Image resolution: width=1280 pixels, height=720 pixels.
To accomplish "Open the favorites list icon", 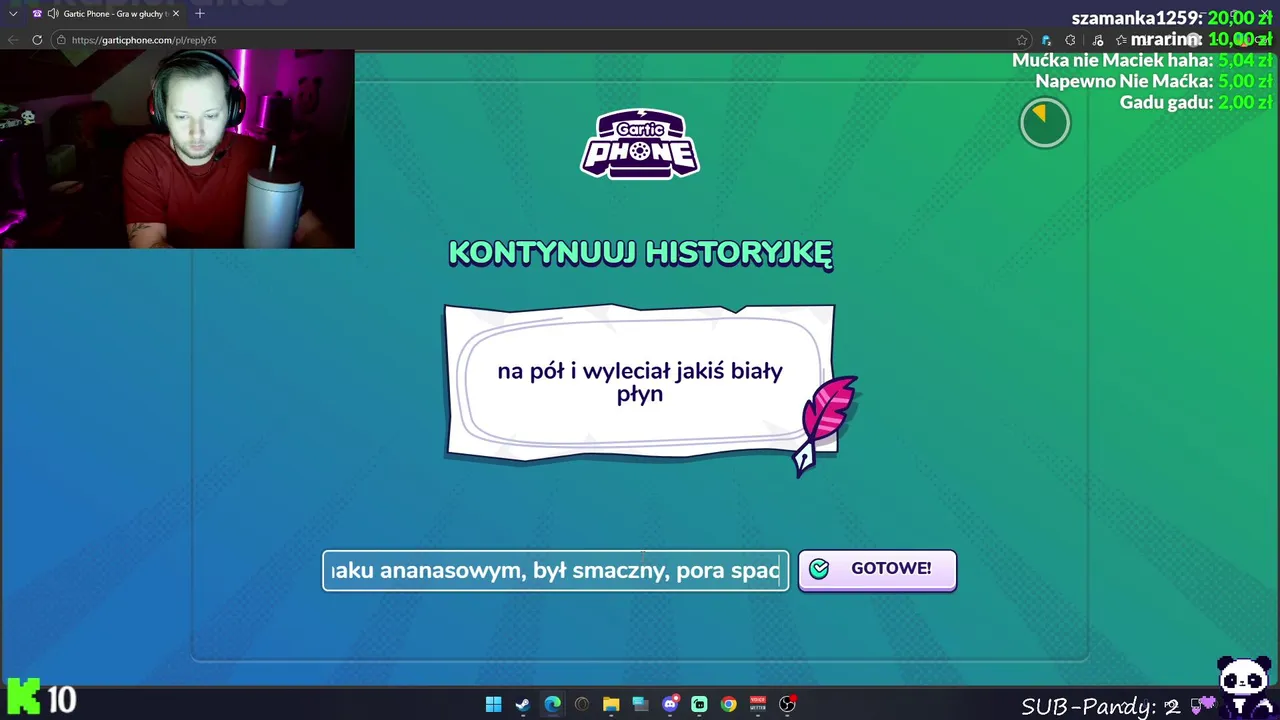I will click(x=1122, y=40).
